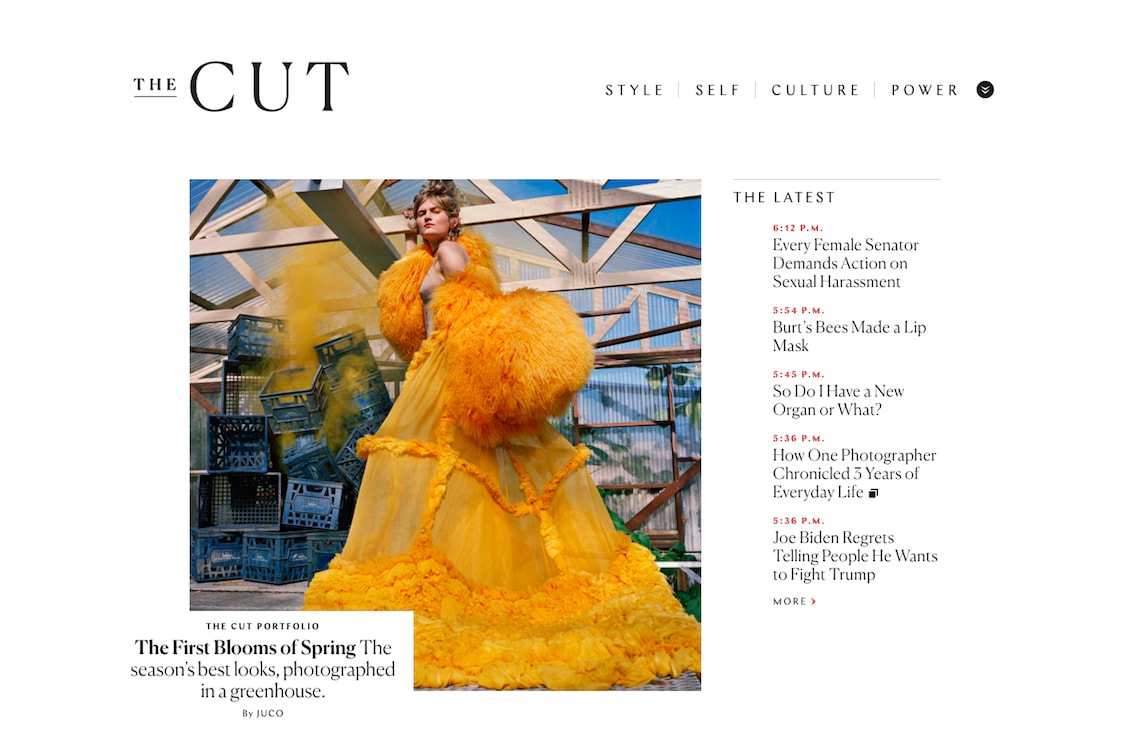This screenshot has width=1130, height=751.
Task: Go to the Power section
Action: click(x=925, y=90)
